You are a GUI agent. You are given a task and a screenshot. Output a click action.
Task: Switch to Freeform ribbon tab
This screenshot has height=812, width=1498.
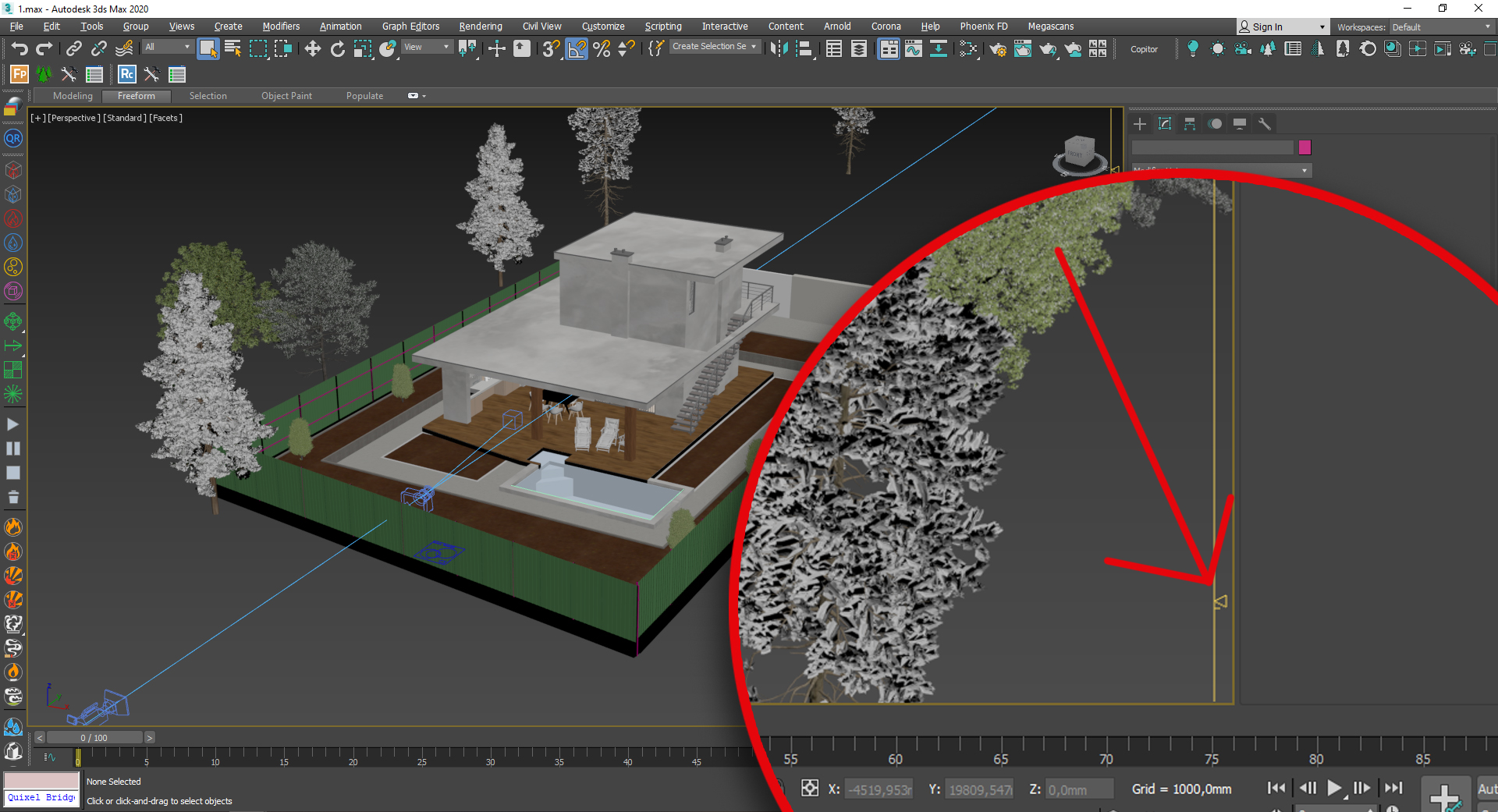tap(137, 96)
